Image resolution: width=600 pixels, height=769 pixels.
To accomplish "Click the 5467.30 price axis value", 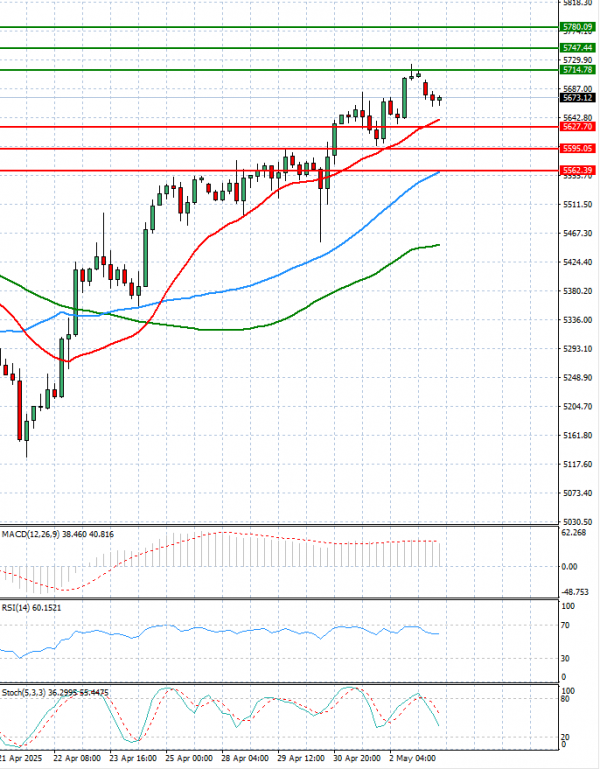I will 577,233.
